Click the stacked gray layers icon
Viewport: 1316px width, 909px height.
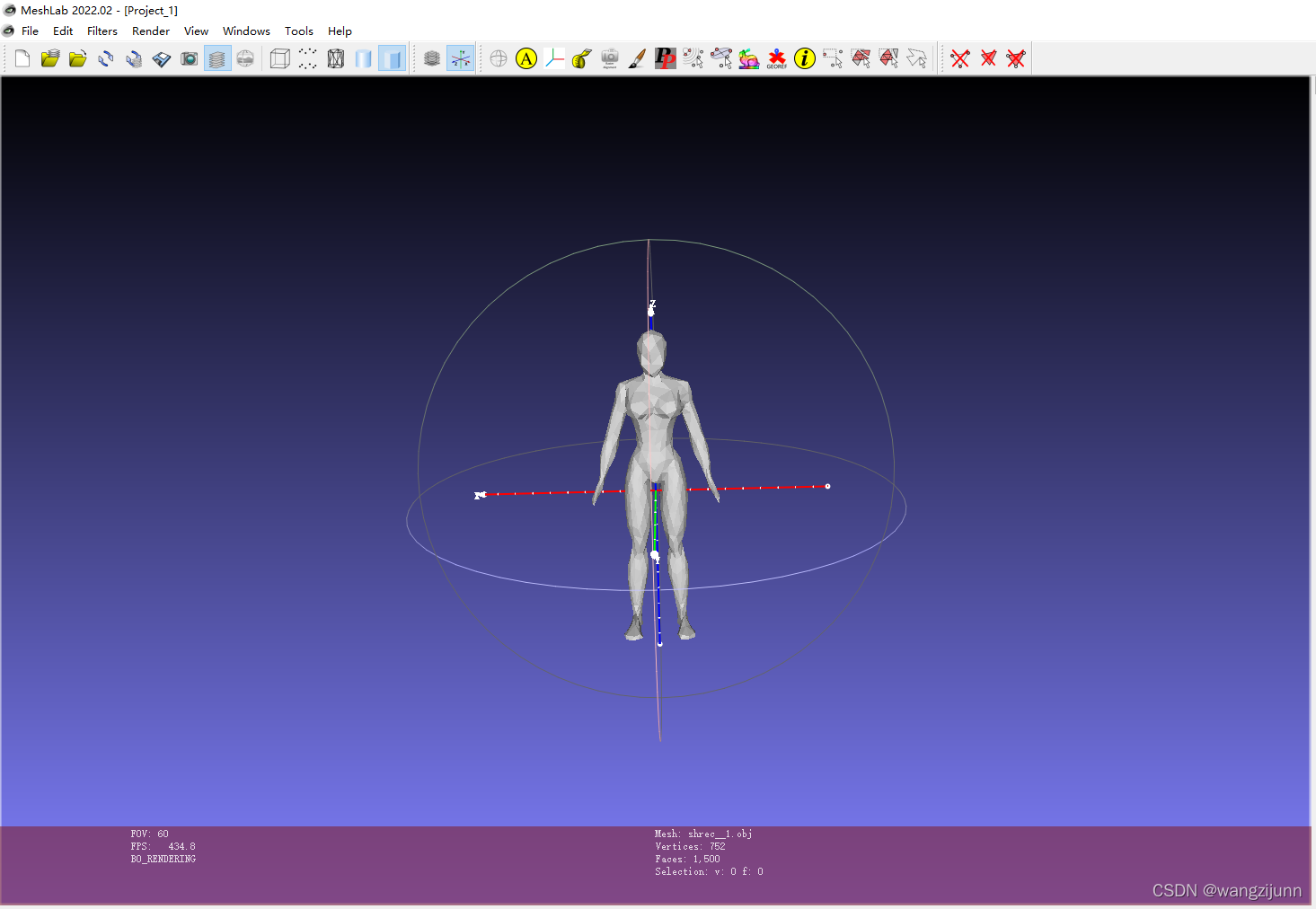click(x=432, y=59)
